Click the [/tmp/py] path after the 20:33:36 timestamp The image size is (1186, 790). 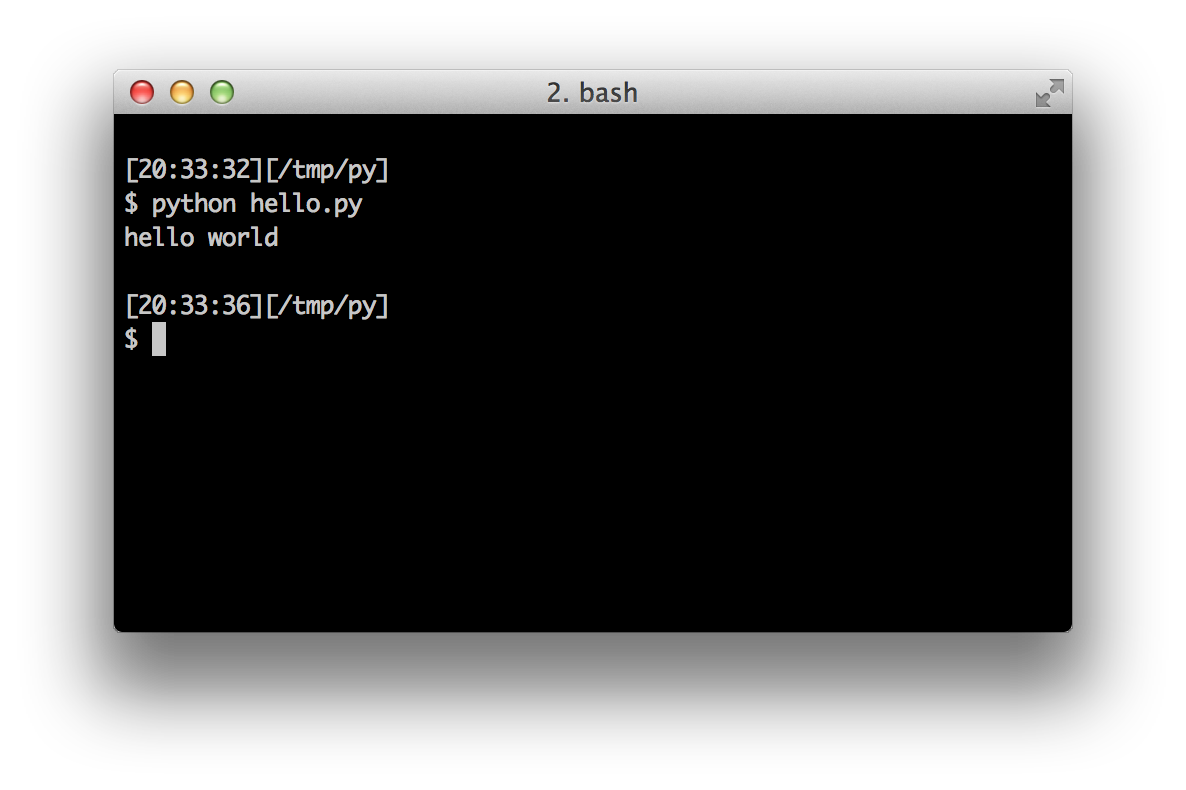(327, 305)
